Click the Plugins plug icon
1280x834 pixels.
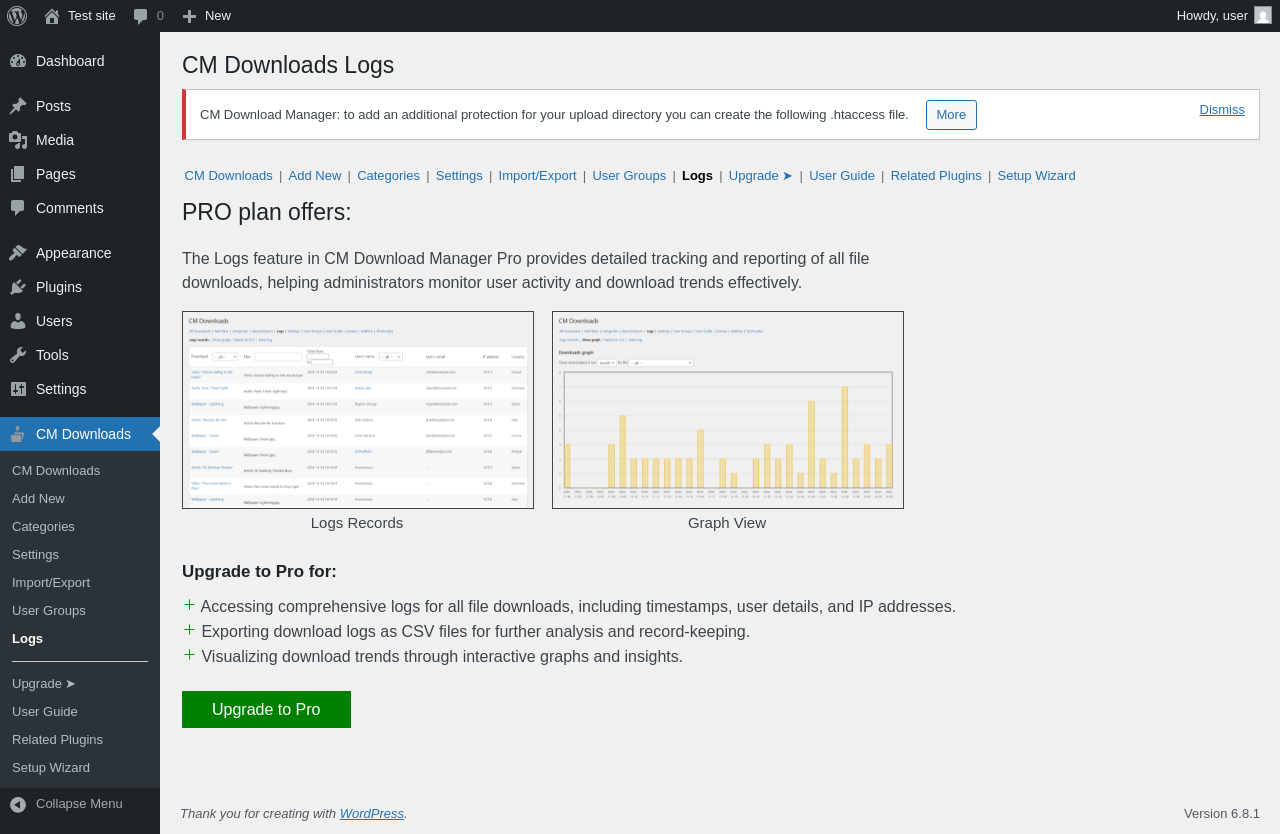(18, 287)
